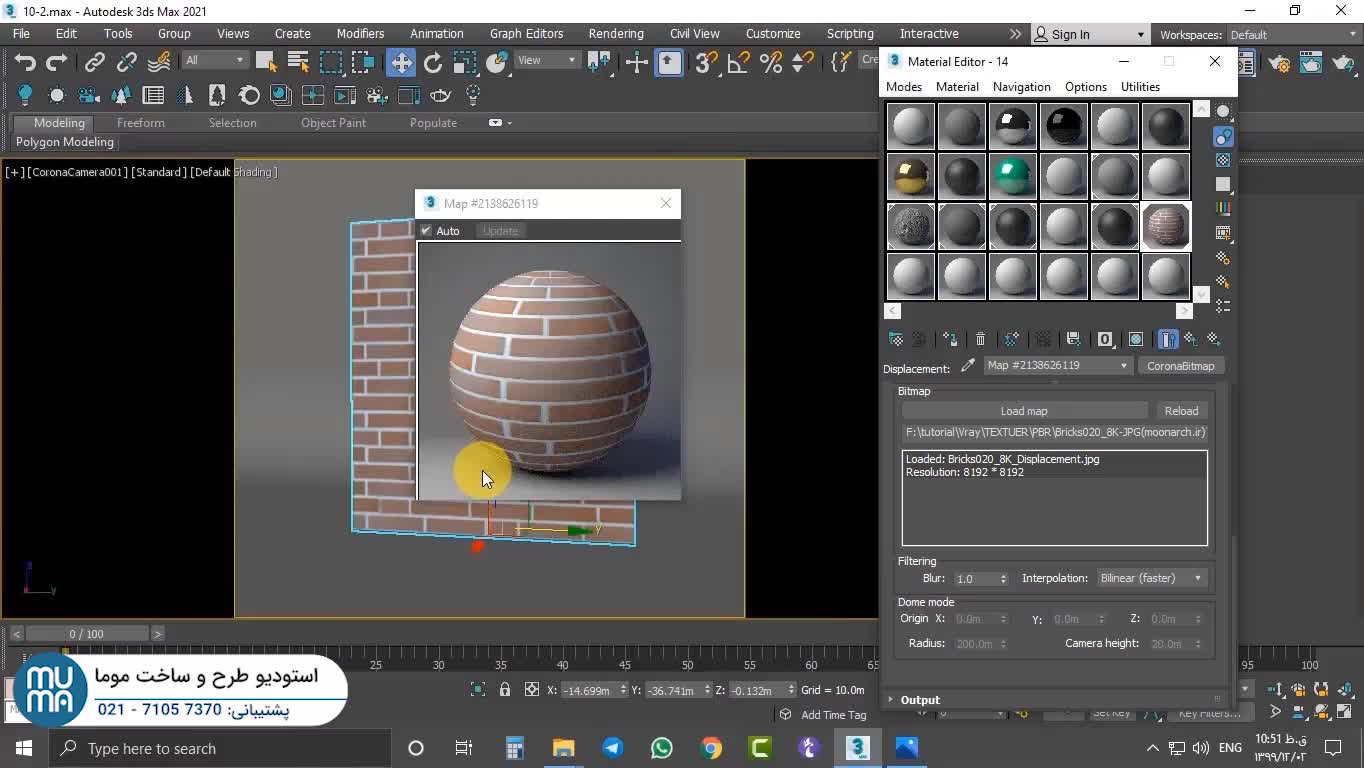The width and height of the screenshot is (1364, 768).
Task: Select the teal material sample sphere
Action: click(1012, 176)
